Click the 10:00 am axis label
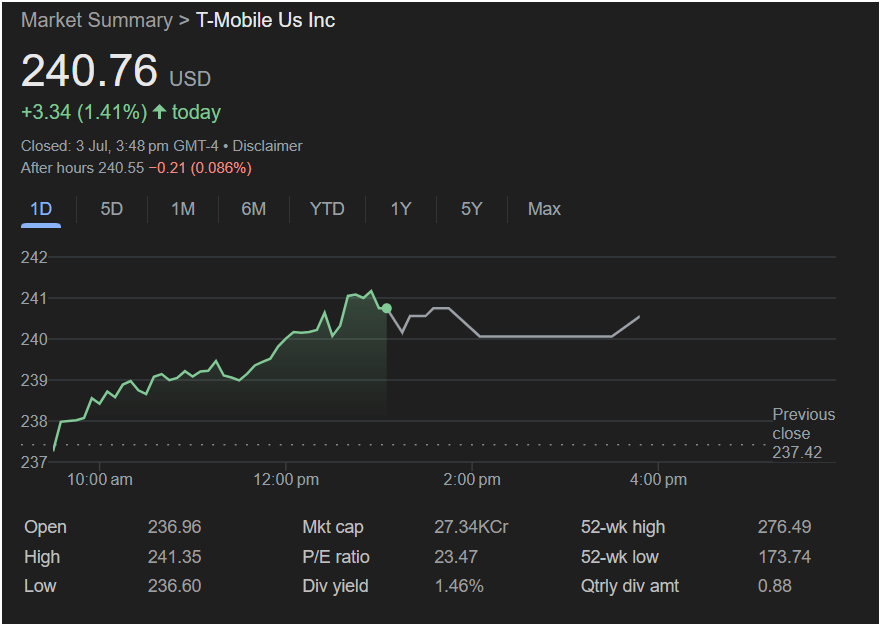This screenshot has height=626, width=881. point(99,479)
